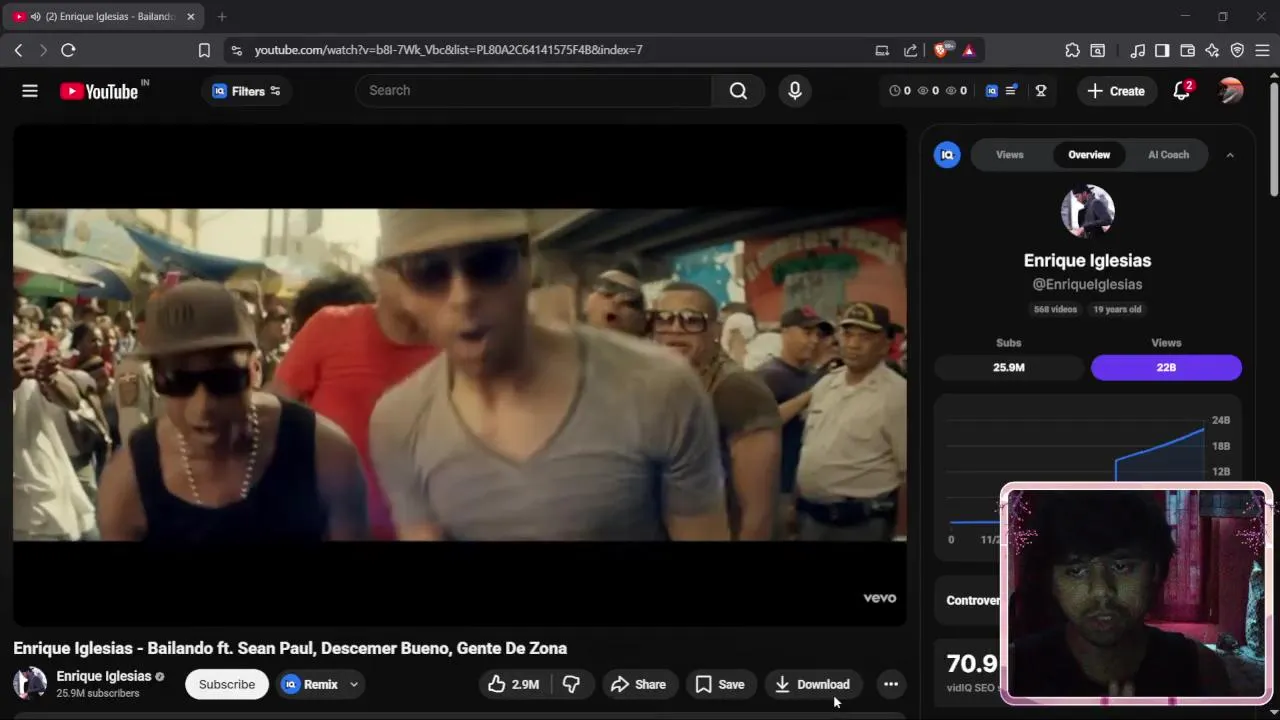1280x720 pixels.
Task: Click @EnriqueIglesias handle
Action: tap(1087, 284)
